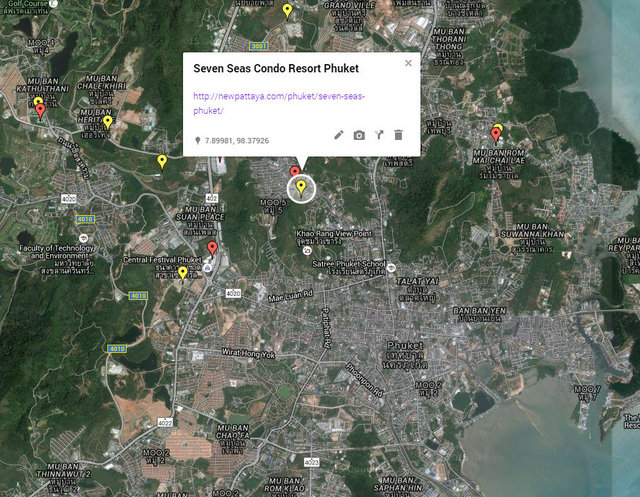The width and height of the screenshot is (640, 497).
Task: Click the Seven Seas Condo Resort Phuket title
Action: point(276,68)
